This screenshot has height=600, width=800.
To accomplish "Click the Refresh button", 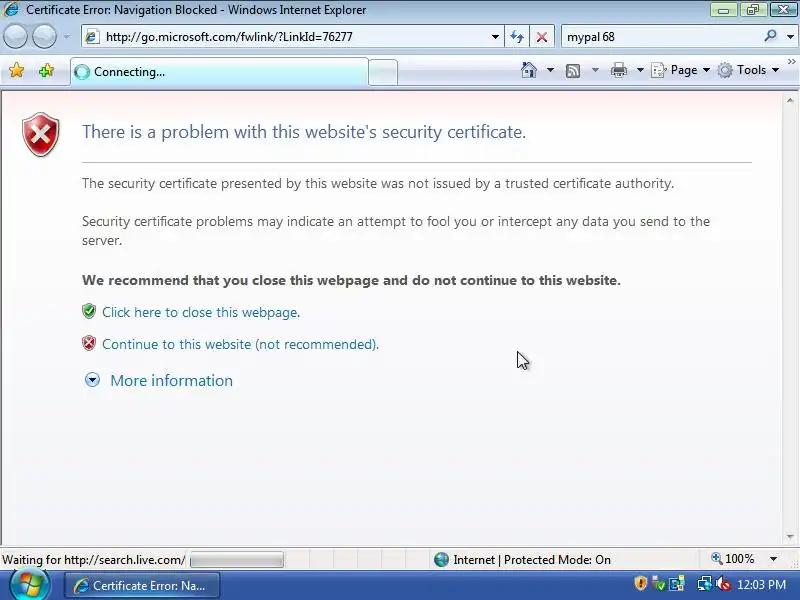I will coord(517,37).
